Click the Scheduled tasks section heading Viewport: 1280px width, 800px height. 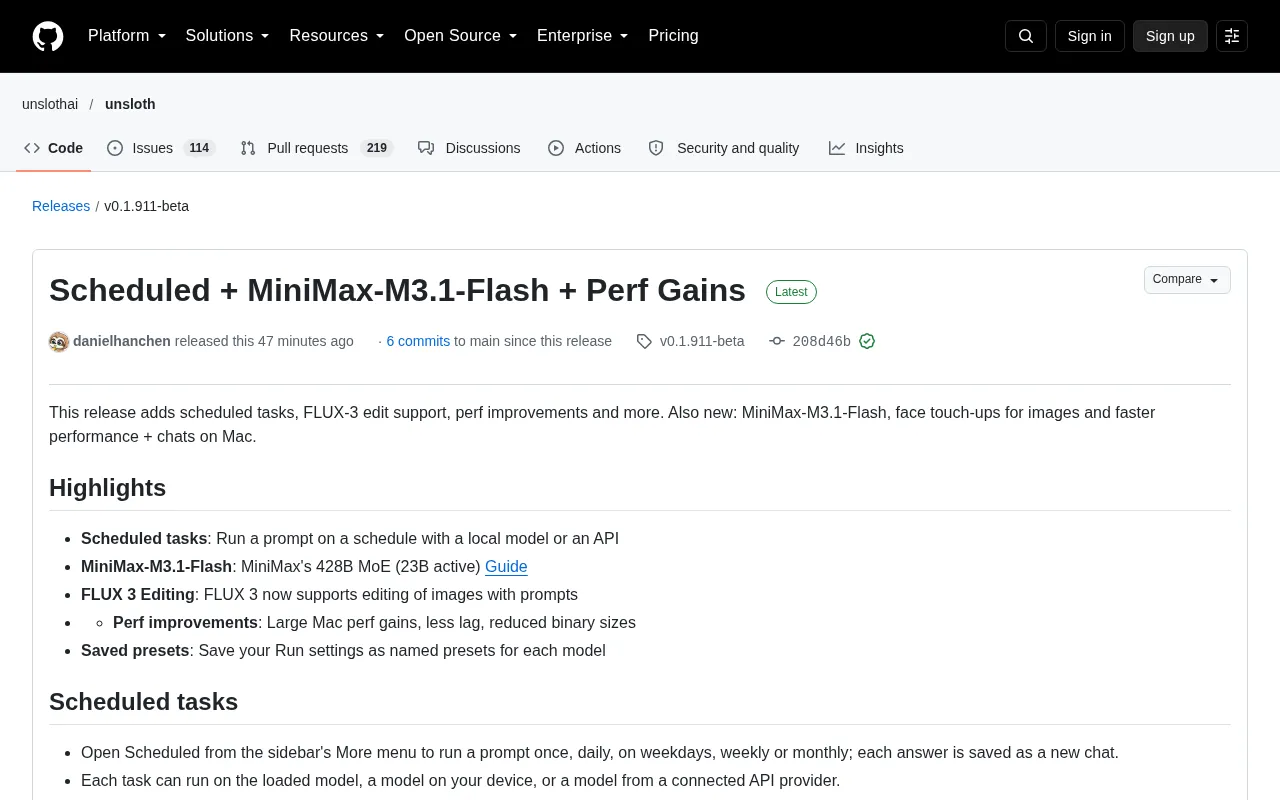click(x=143, y=702)
